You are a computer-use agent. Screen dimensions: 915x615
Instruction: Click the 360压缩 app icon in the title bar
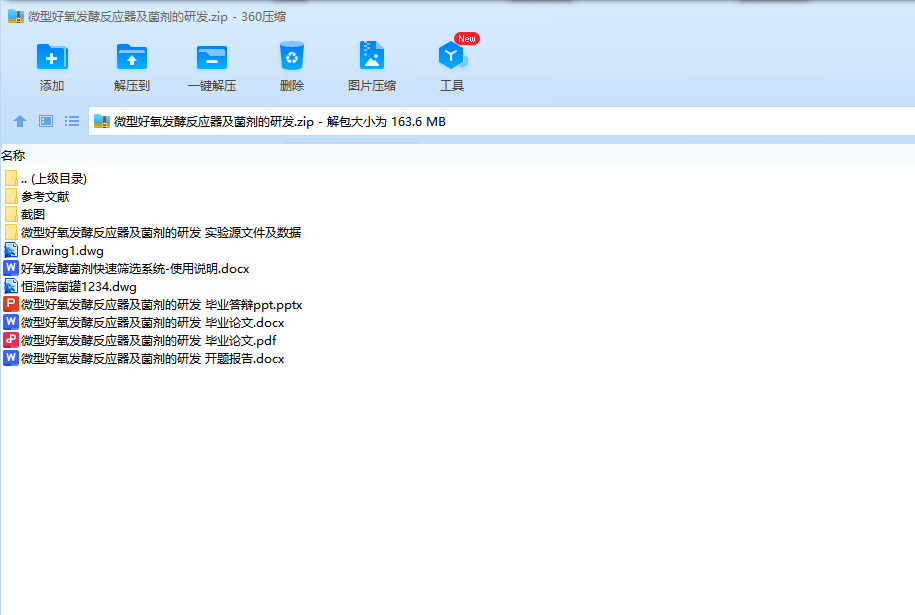tap(16, 16)
